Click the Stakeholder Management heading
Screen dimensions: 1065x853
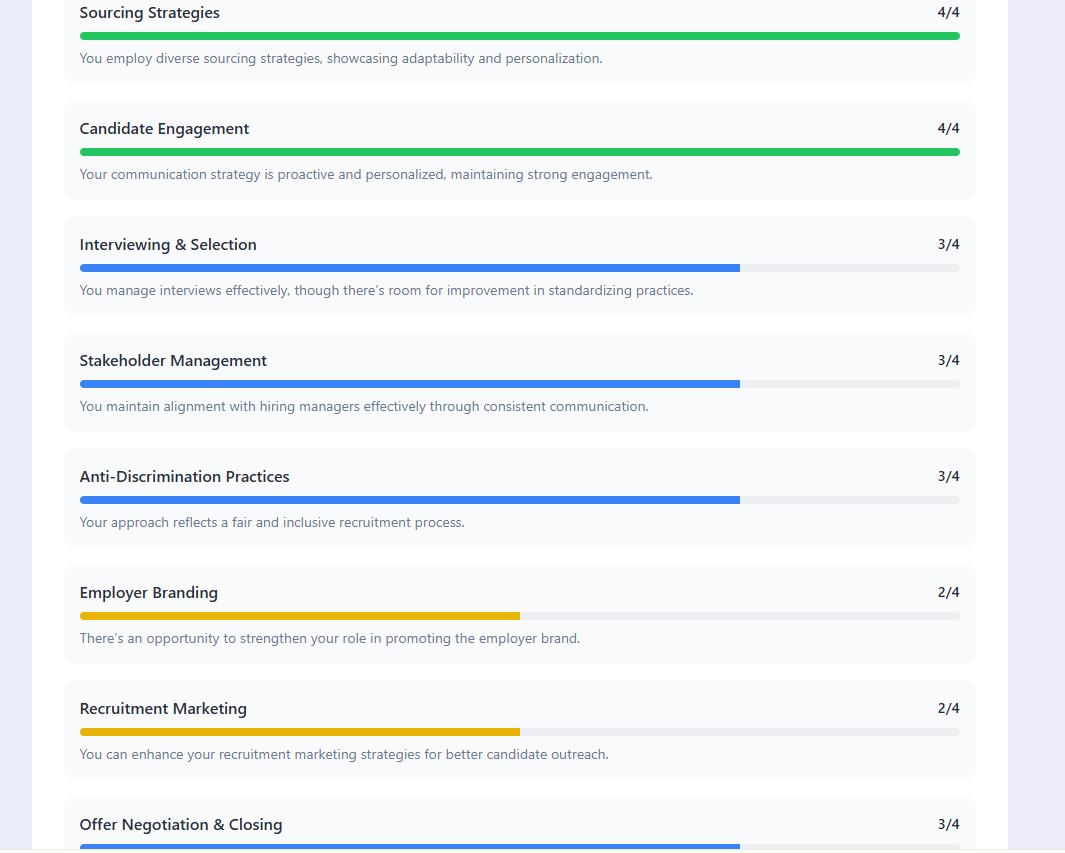point(173,361)
